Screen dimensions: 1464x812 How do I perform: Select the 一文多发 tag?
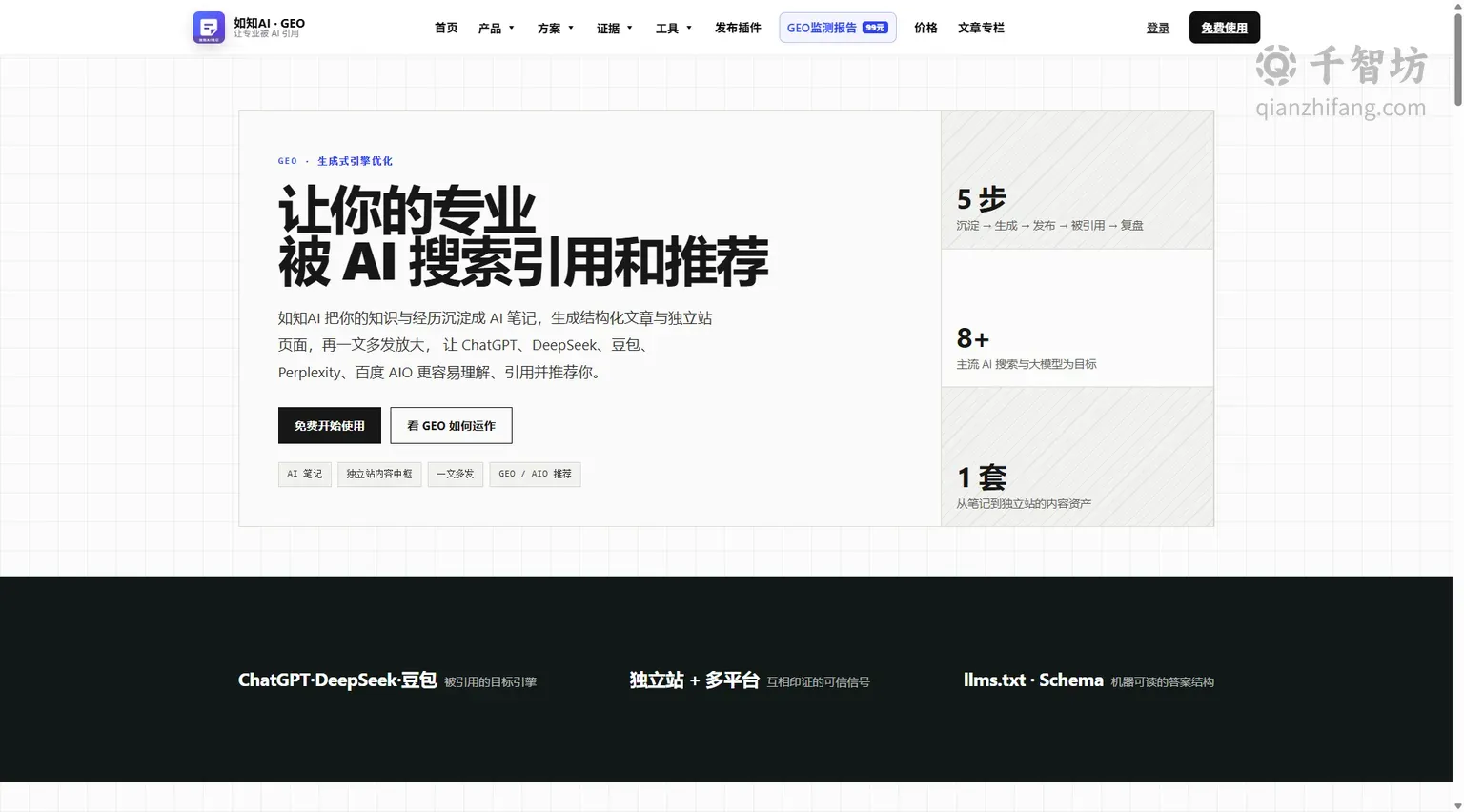point(456,474)
